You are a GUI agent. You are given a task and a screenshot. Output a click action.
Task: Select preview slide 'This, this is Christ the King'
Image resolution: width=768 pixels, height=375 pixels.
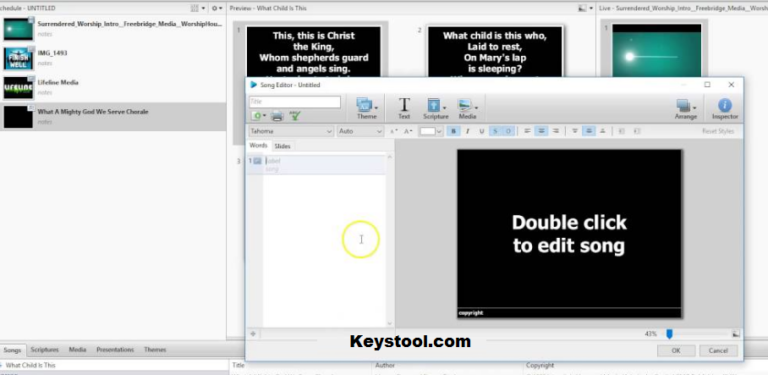[313, 51]
